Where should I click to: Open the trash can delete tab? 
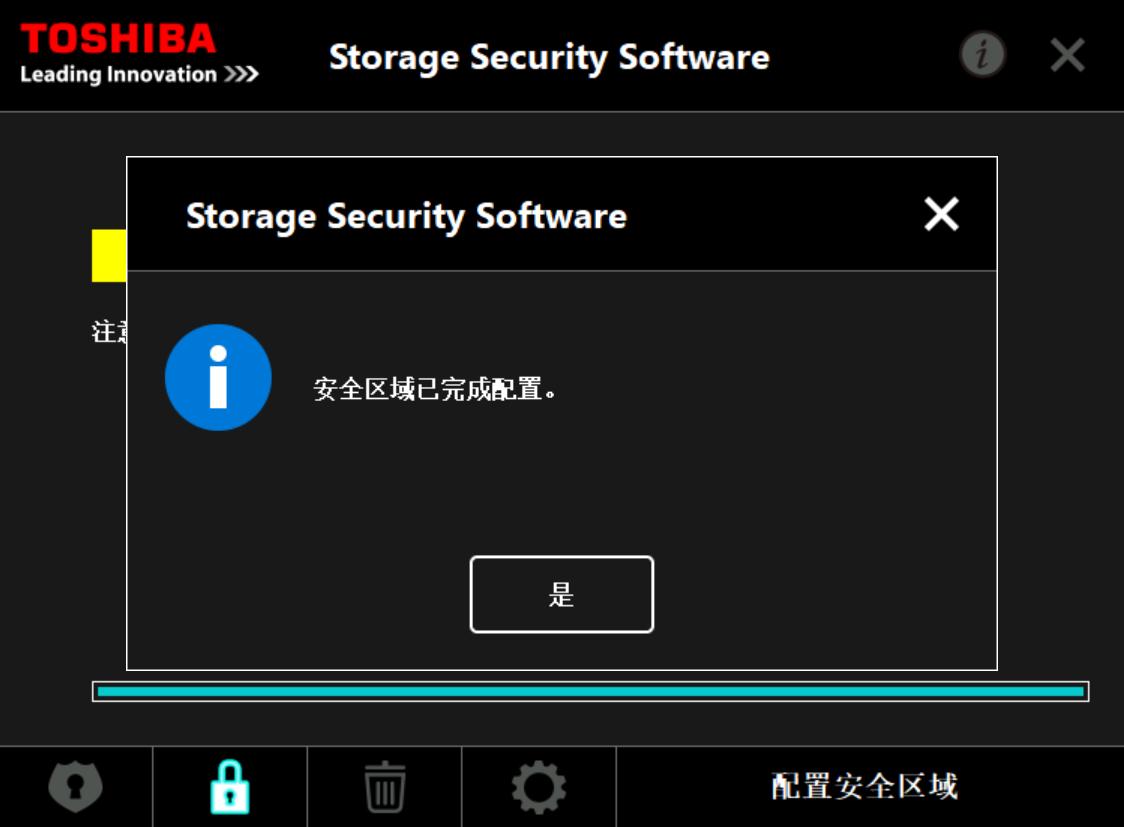384,787
